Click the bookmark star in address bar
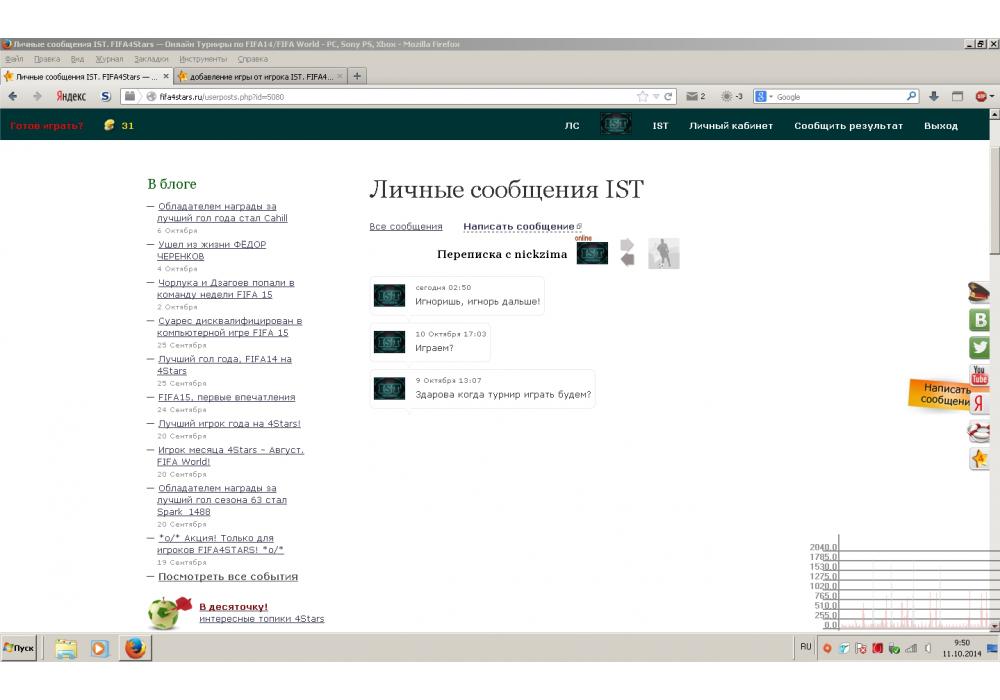The image size is (1000, 700). click(643, 97)
